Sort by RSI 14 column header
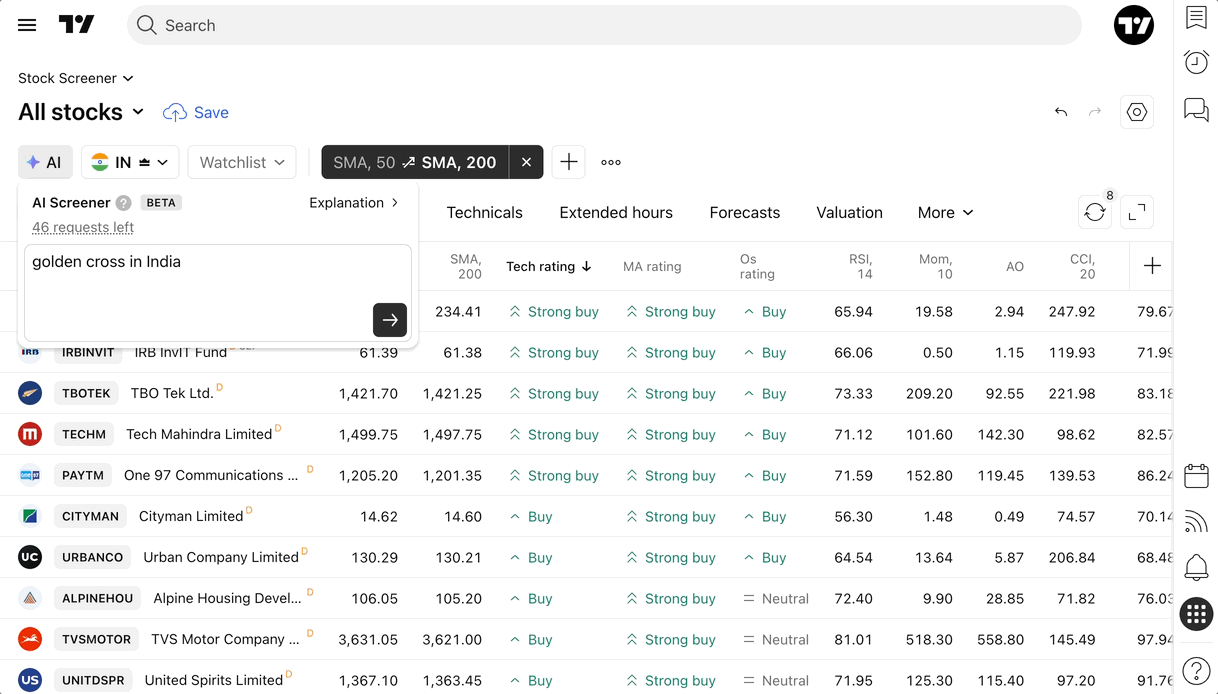The height and width of the screenshot is (694, 1218). click(861, 266)
